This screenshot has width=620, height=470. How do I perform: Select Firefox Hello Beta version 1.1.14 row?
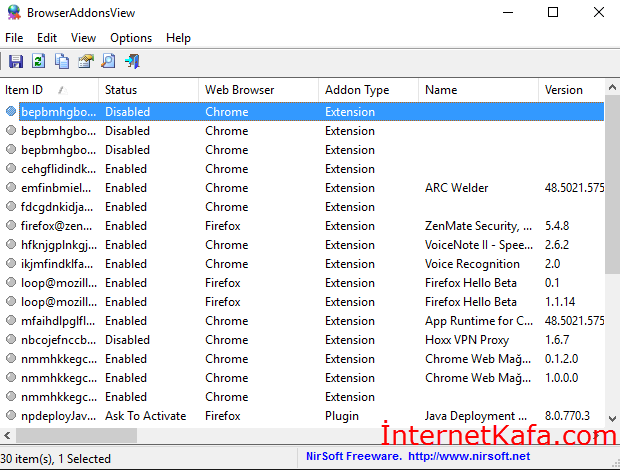click(304, 302)
